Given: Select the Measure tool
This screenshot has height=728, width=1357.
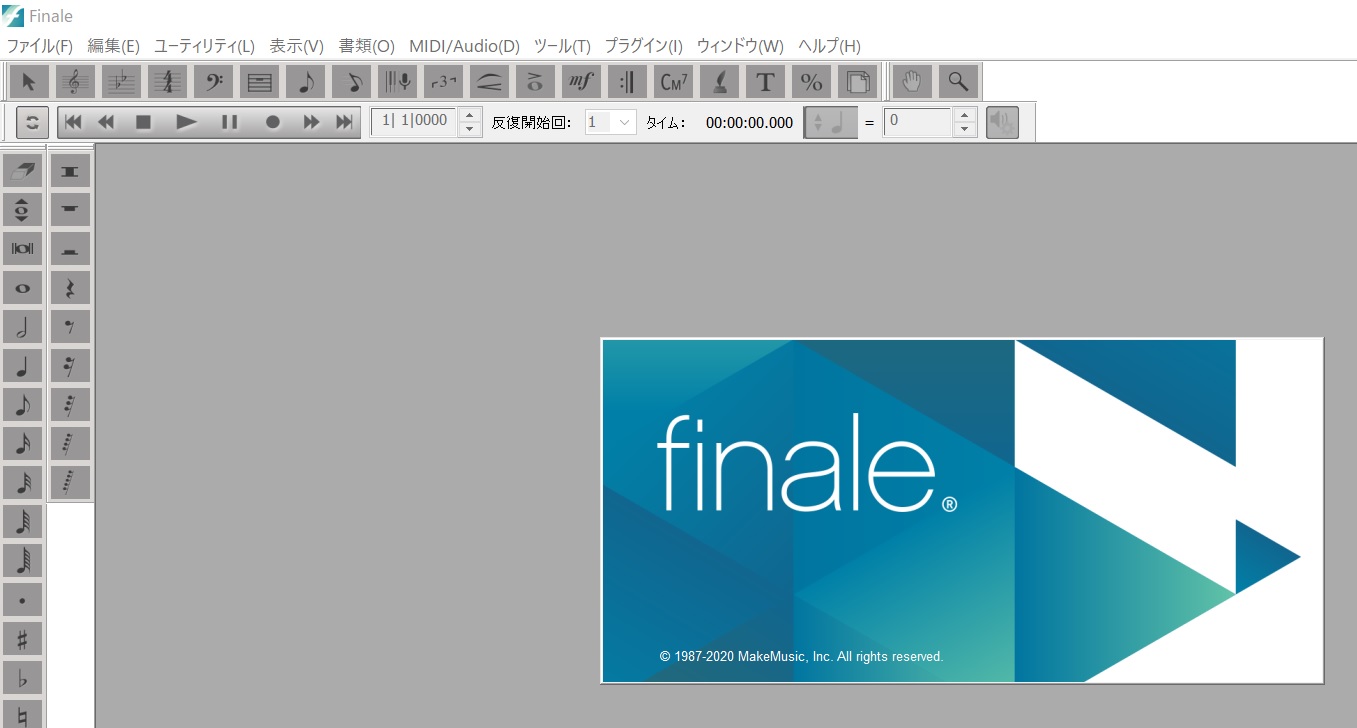Looking at the screenshot, I should click(259, 81).
